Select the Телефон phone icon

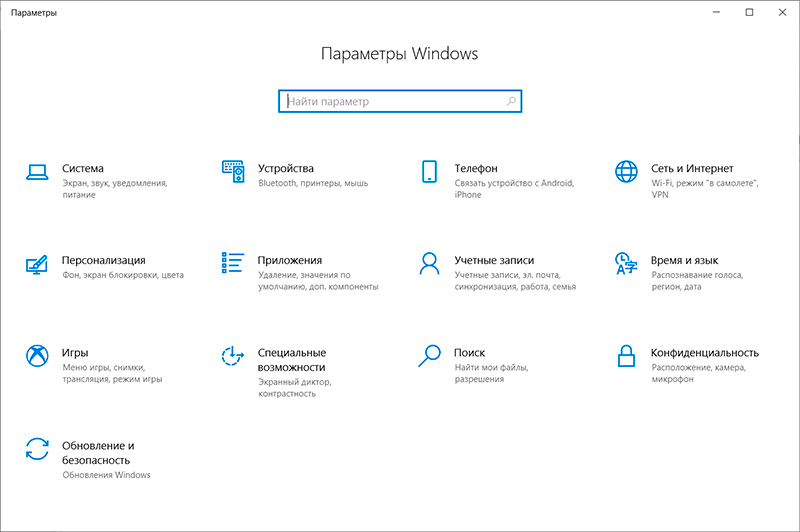[429, 171]
